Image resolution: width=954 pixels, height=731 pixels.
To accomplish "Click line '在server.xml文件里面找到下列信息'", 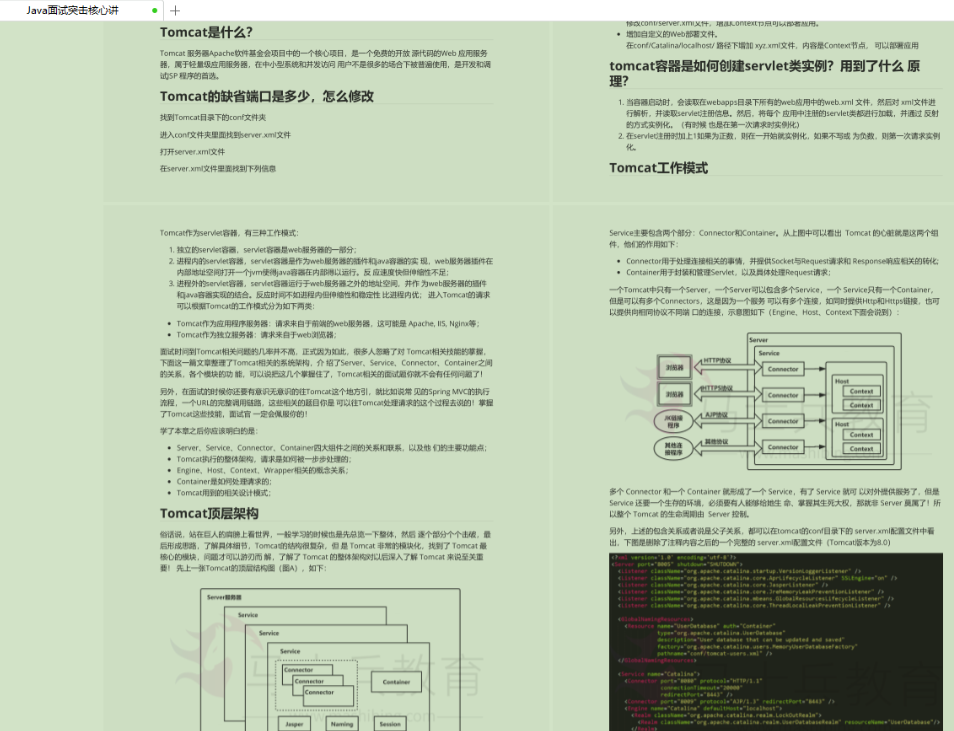I will 218,169.
